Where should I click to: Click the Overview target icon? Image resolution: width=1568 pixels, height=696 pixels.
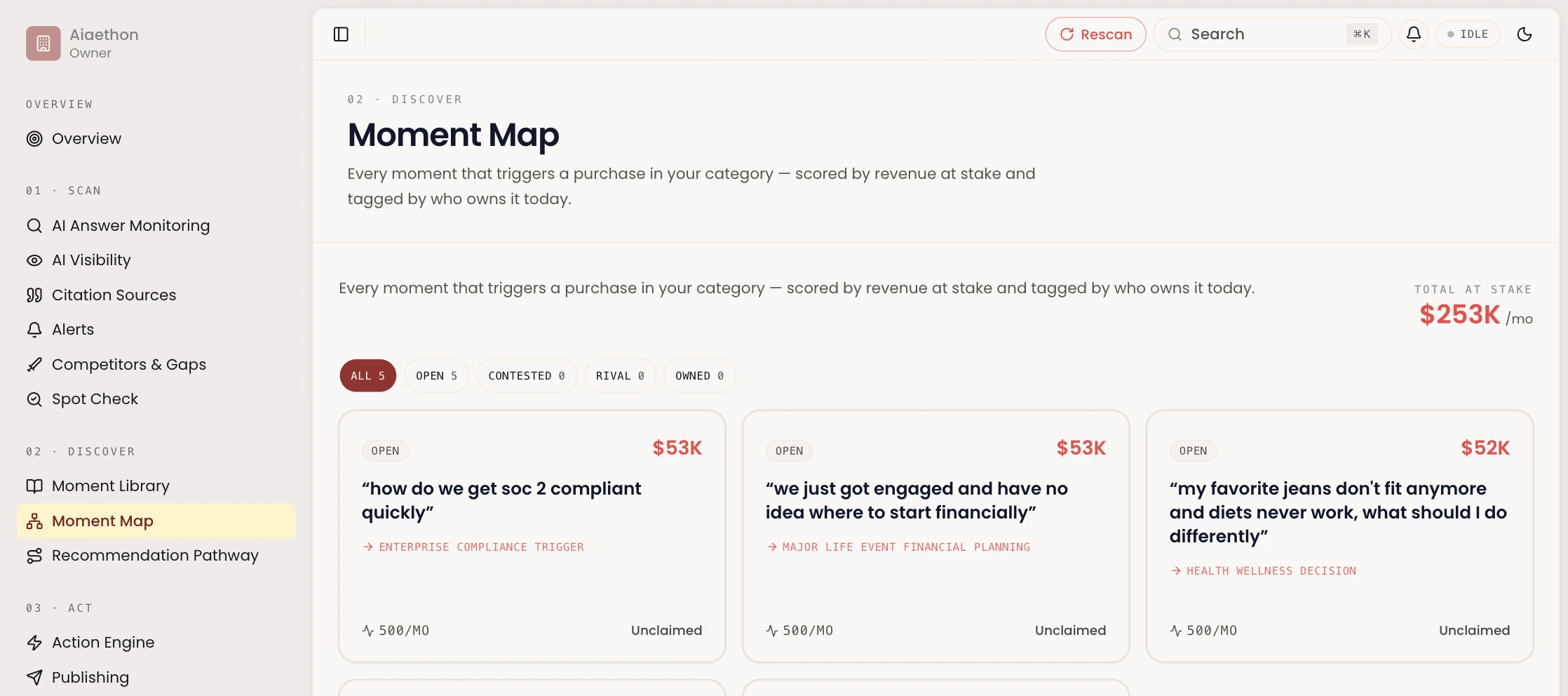(x=34, y=139)
